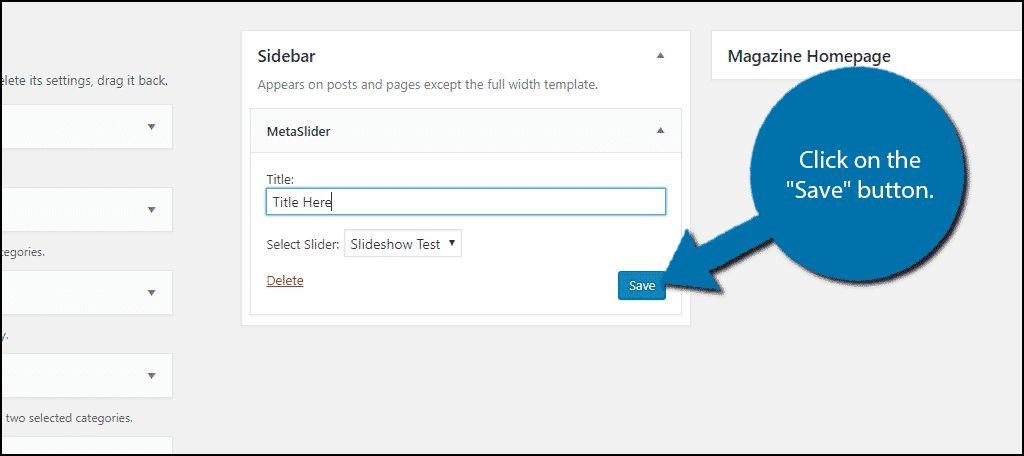This screenshot has height=456, width=1024.
Task: Click the Sidebar panel heading
Action: pos(287,56)
